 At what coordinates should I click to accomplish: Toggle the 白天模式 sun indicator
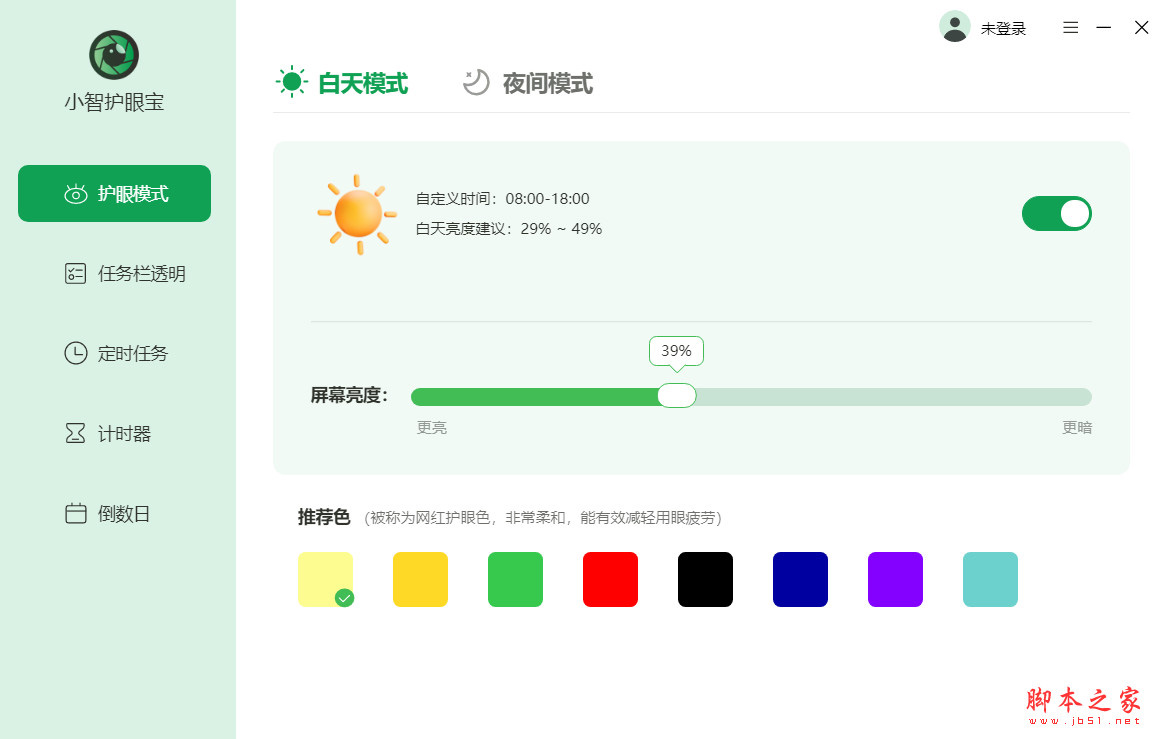[x=291, y=82]
